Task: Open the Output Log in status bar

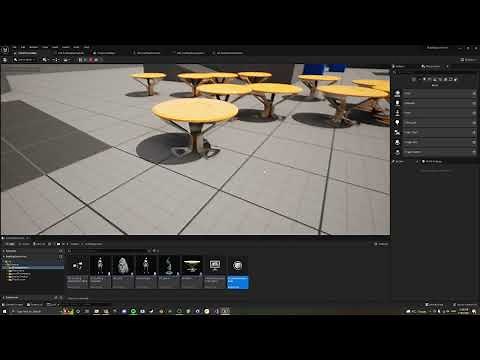Action: (35, 305)
